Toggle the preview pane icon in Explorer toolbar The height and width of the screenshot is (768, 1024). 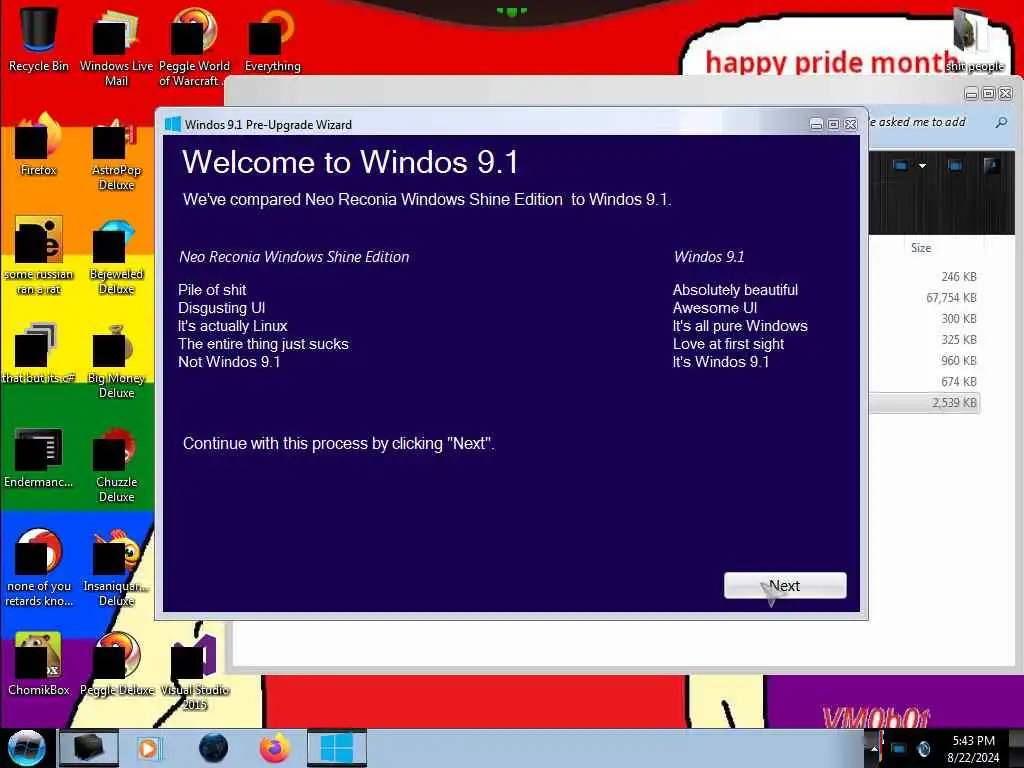point(955,166)
